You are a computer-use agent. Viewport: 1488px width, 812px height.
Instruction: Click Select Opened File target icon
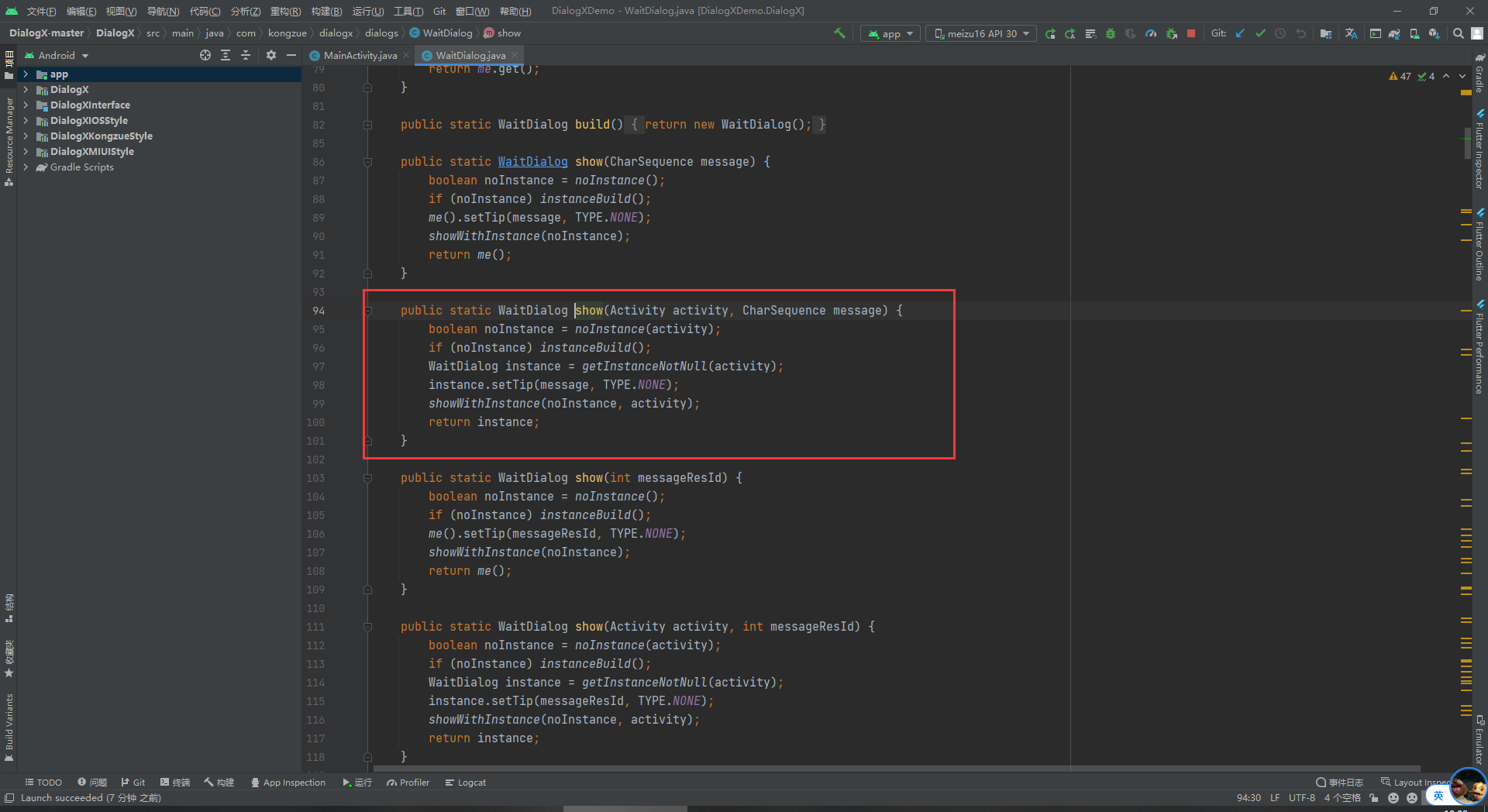pyautogui.click(x=205, y=55)
